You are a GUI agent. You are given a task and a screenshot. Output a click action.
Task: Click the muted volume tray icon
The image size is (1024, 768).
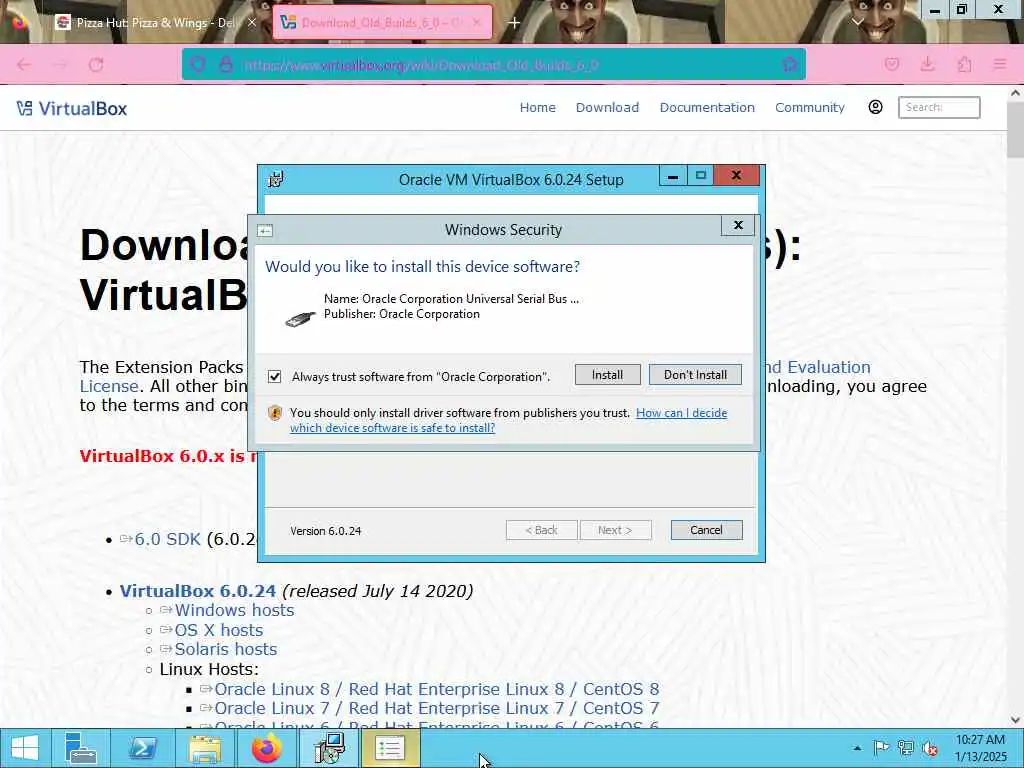click(x=930, y=748)
